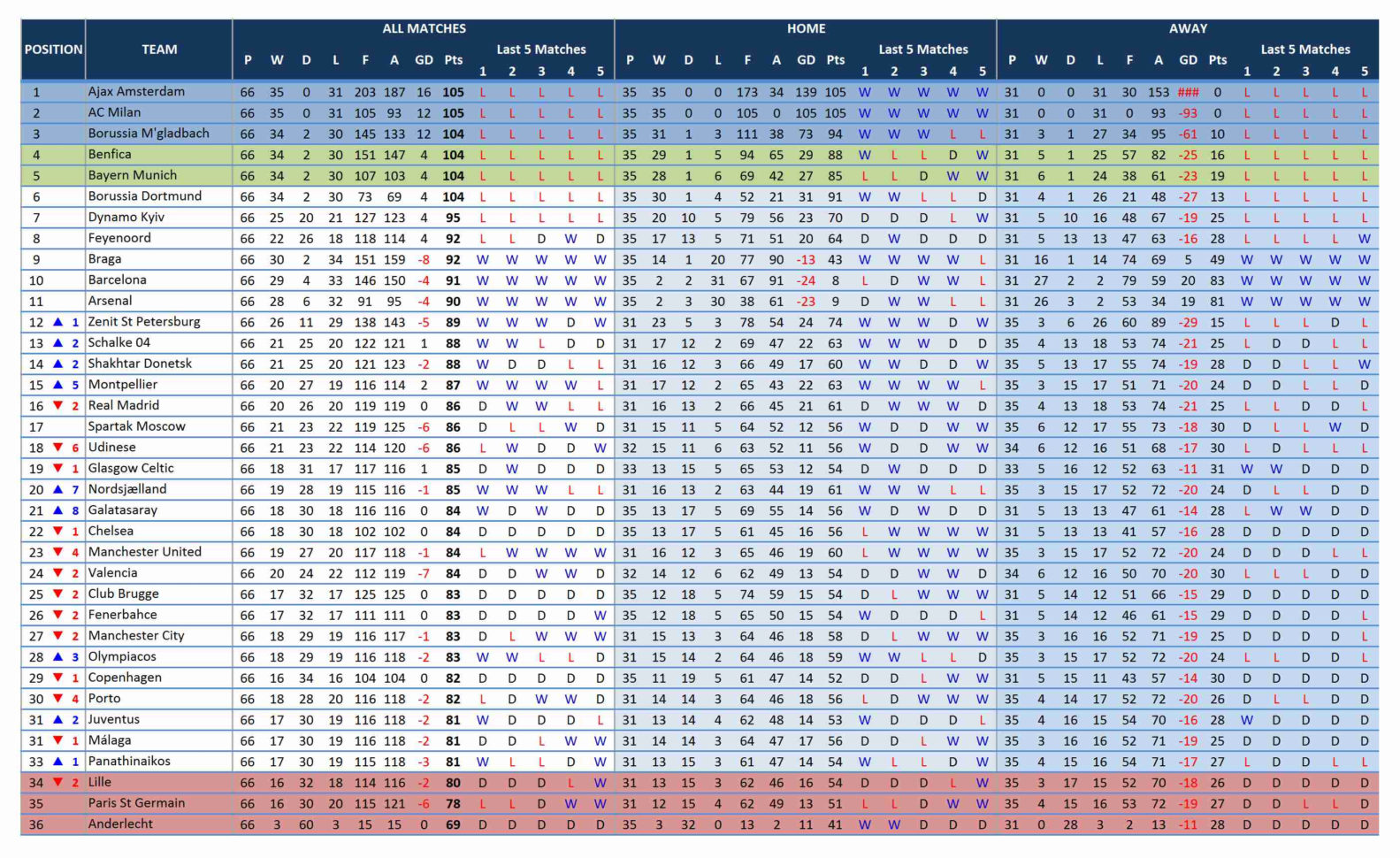Click Montpellier's blue up arrow indicator
The width and height of the screenshot is (1400, 858).
click(57, 385)
